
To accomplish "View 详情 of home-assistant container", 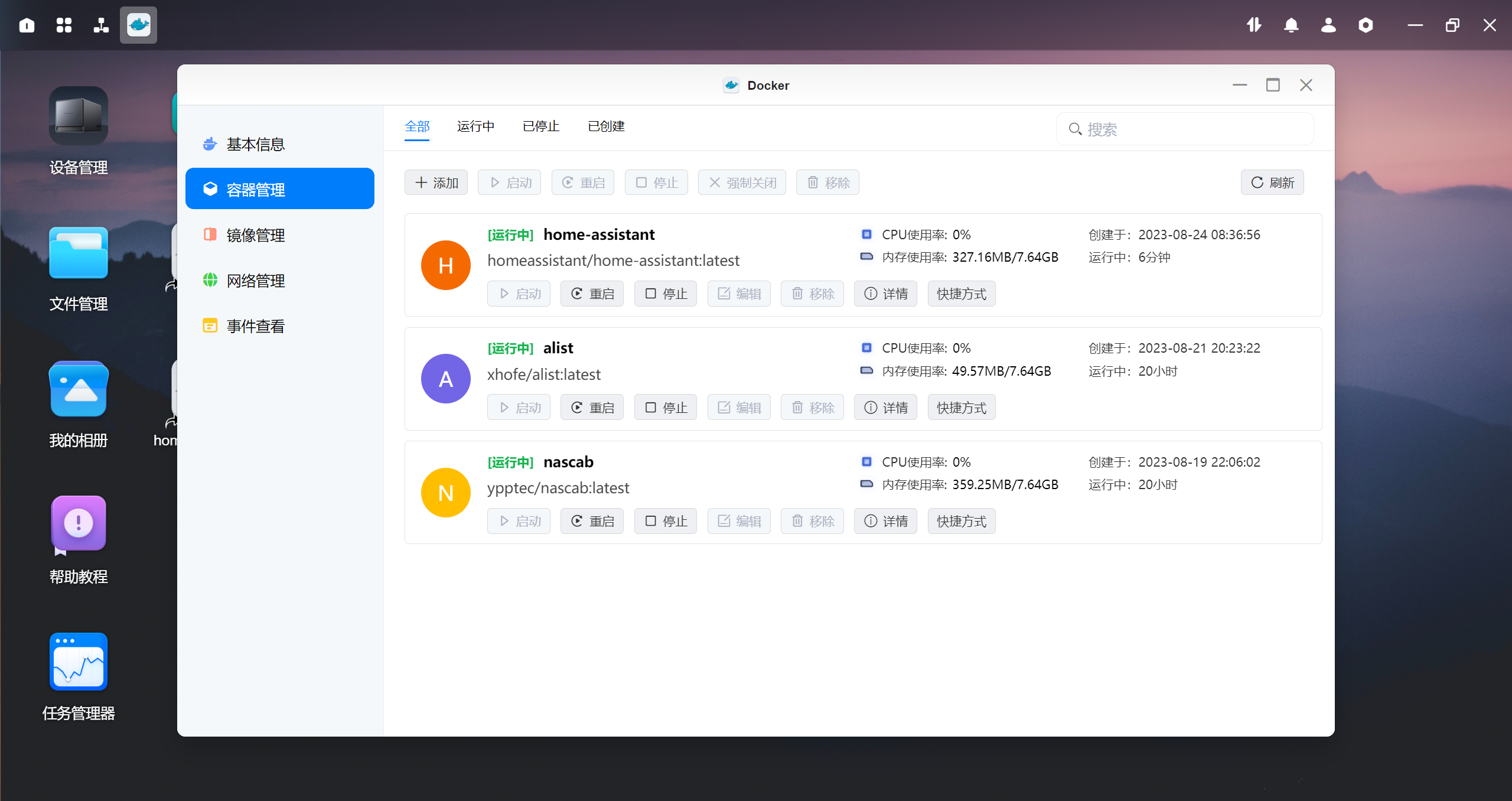I will [x=885, y=294].
